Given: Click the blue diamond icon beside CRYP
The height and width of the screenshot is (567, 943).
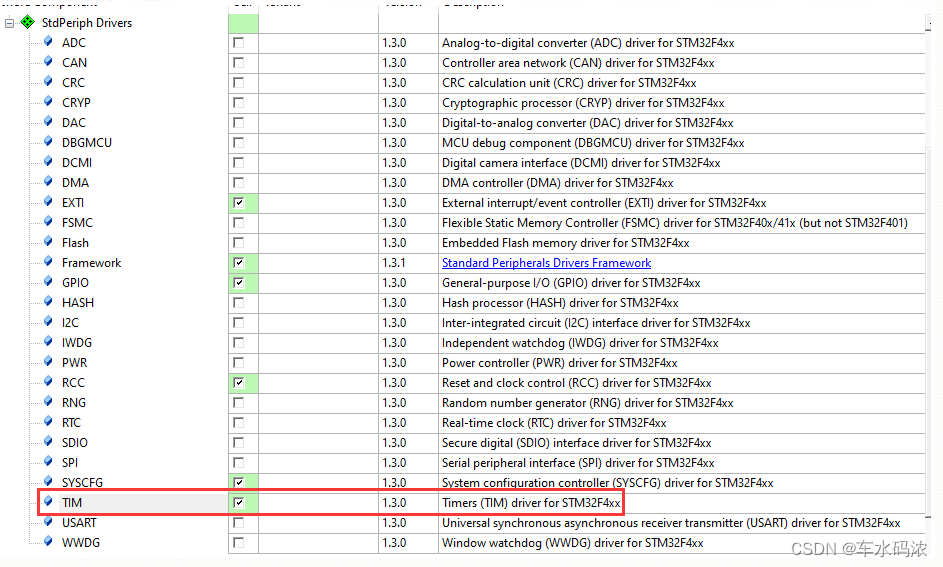Looking at the screenshot, I should pos(49,102).
